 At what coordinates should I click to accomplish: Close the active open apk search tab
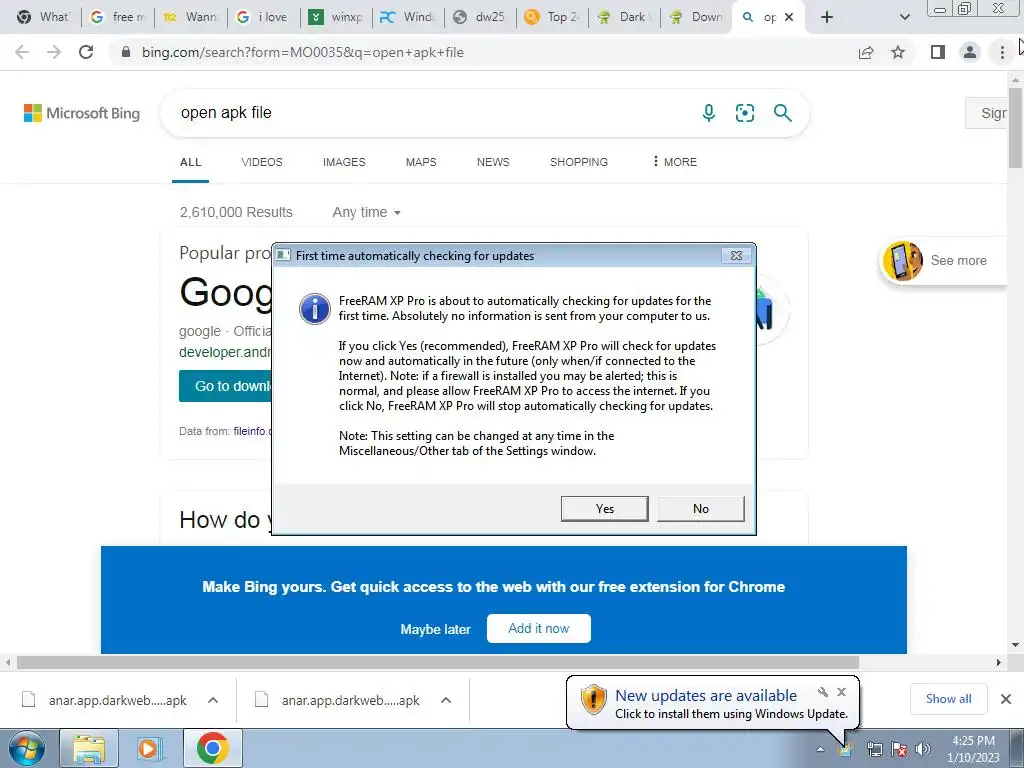point(789,17)
